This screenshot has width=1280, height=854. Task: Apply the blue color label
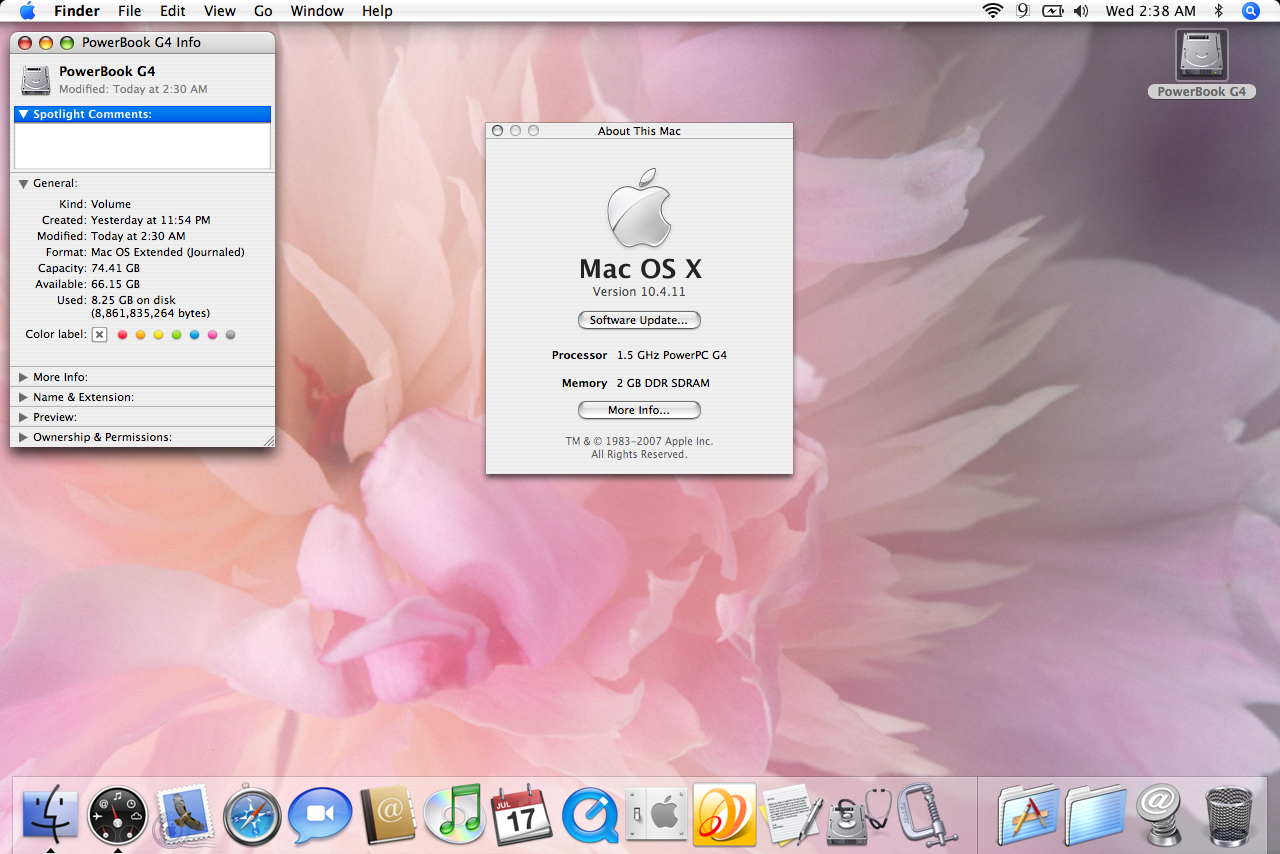[x=195, y=335]
